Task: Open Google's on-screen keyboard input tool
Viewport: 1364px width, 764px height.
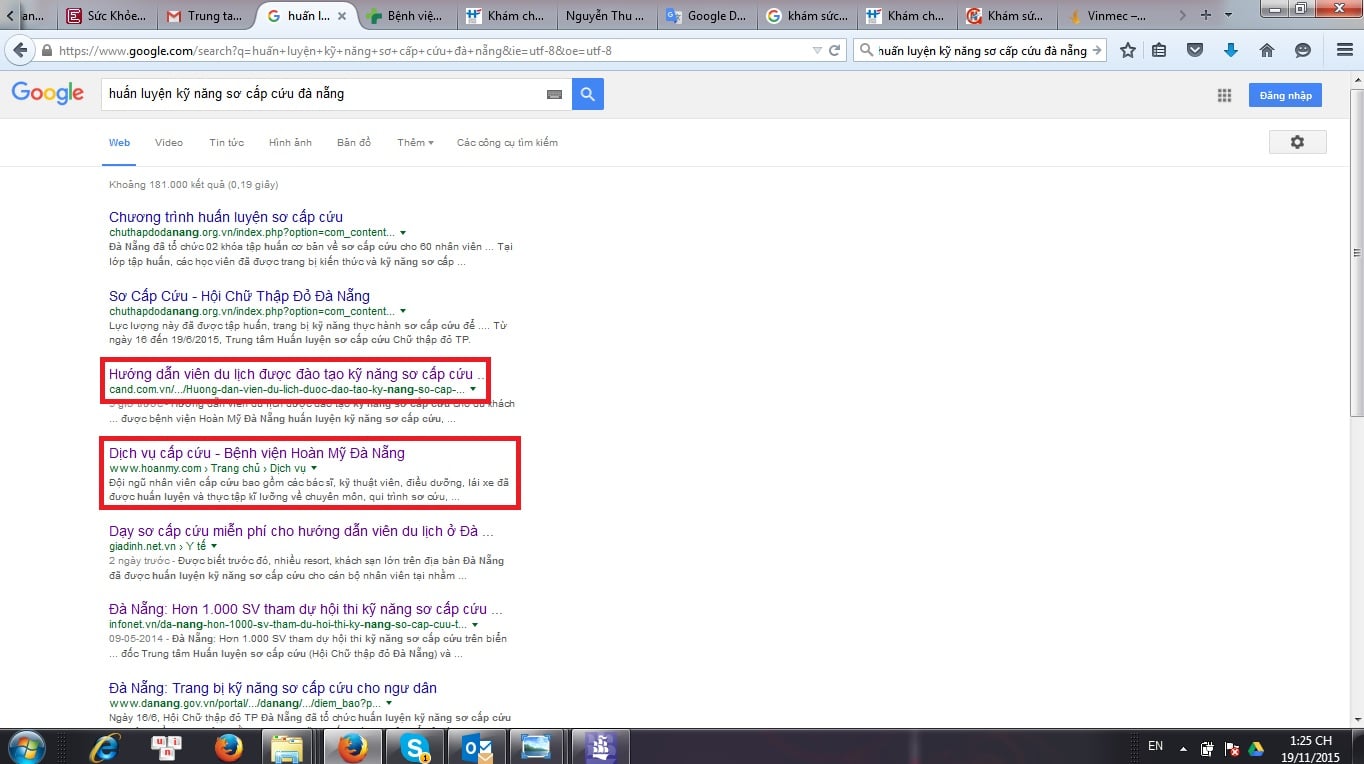Action: click(554, 94)
